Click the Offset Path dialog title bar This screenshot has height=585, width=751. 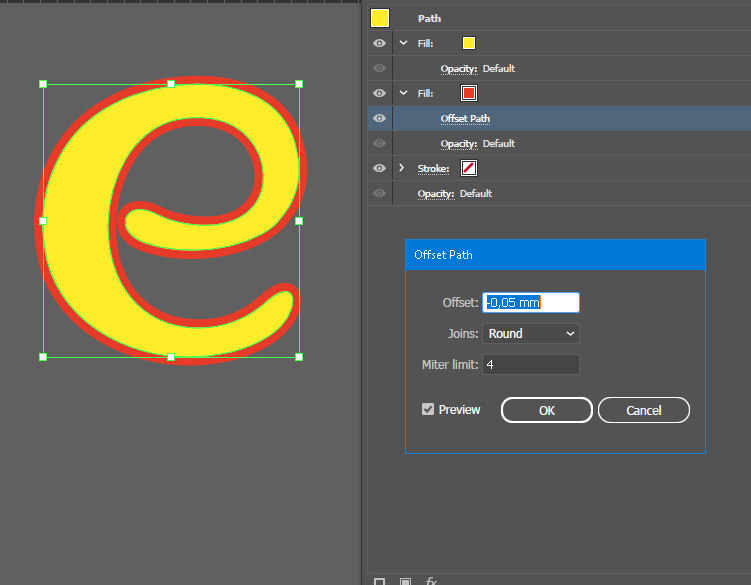click(x=555, y=255)
